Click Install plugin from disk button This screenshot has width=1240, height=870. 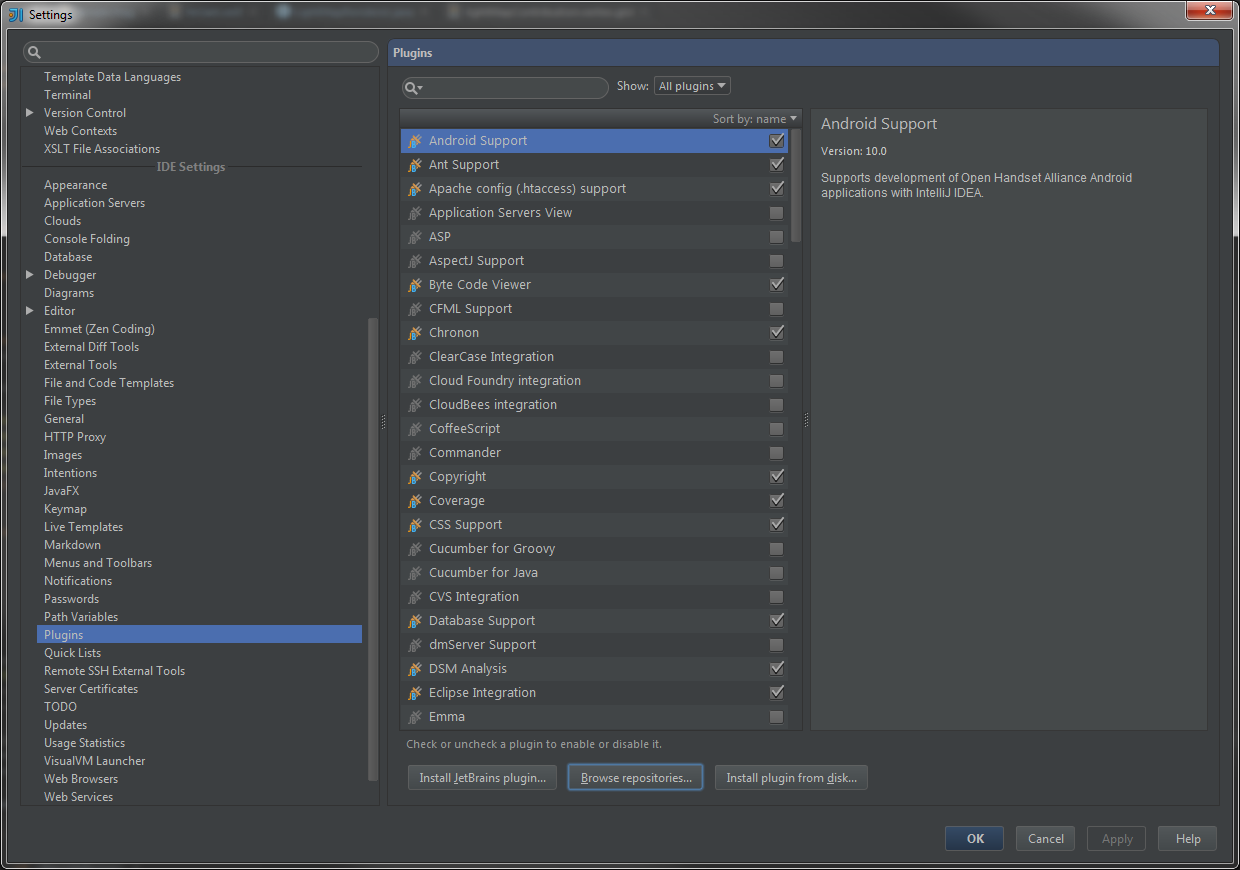[791, 778]
